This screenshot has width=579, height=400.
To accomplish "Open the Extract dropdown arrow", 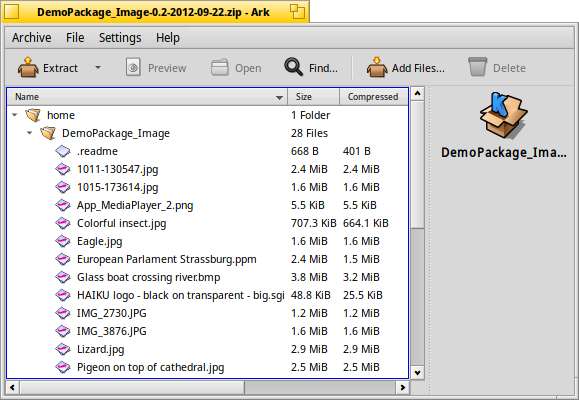I will click(98, 68).
